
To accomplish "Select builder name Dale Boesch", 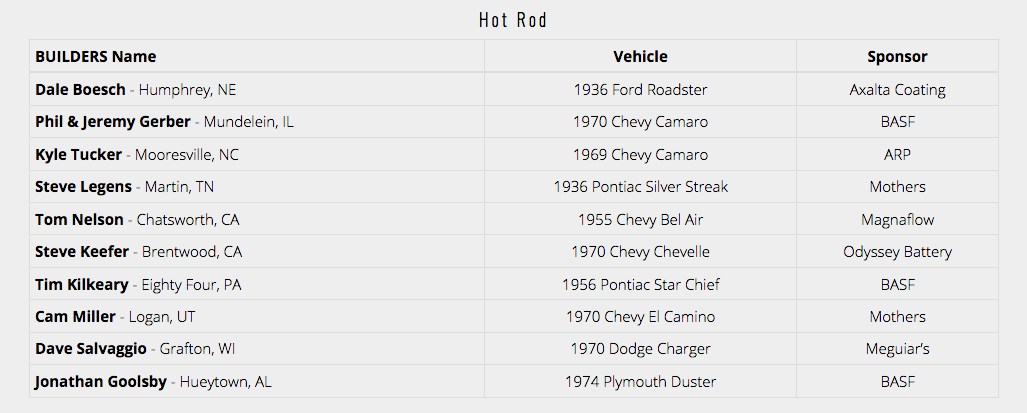I will 81,90.
